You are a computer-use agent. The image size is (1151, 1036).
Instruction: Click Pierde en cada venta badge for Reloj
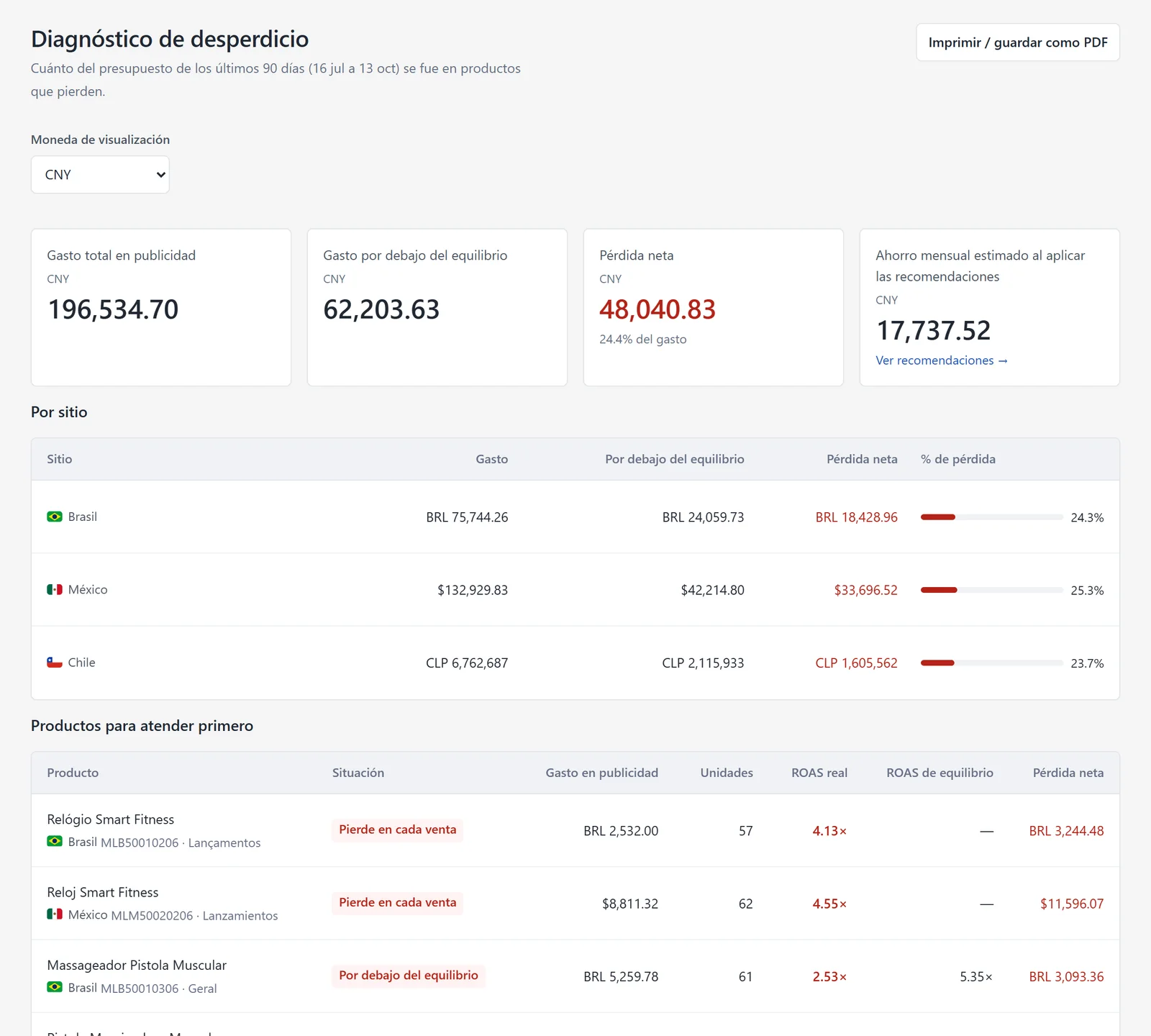[398, 902]
